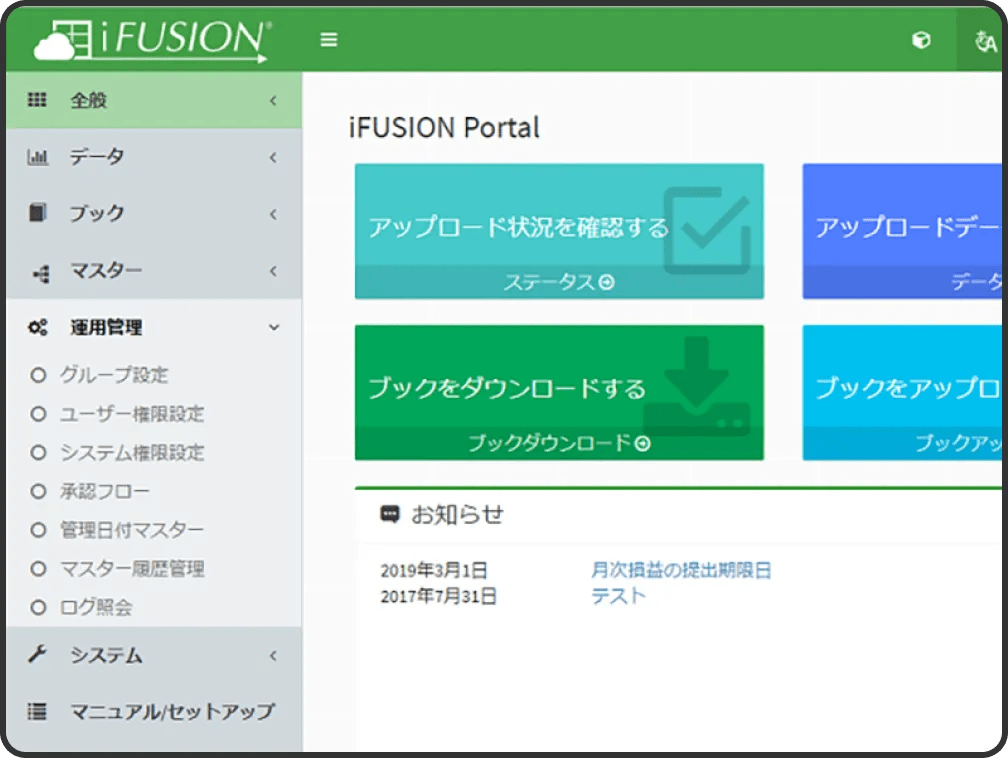
Task: Click the cyan ブックをアップロード tile
Action: 902,392
